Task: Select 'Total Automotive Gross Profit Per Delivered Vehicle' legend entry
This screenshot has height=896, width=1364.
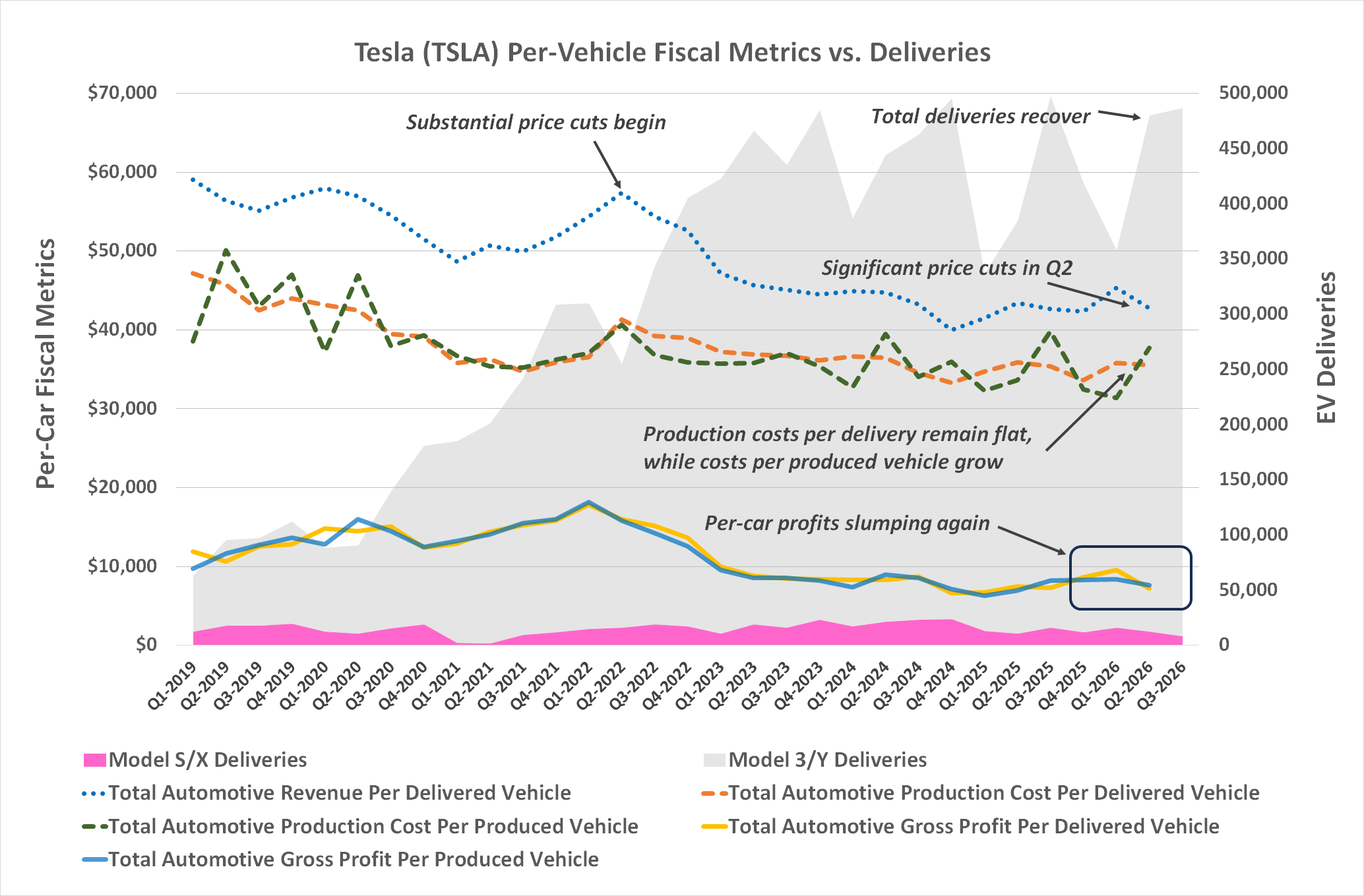Action: (961, 826)
